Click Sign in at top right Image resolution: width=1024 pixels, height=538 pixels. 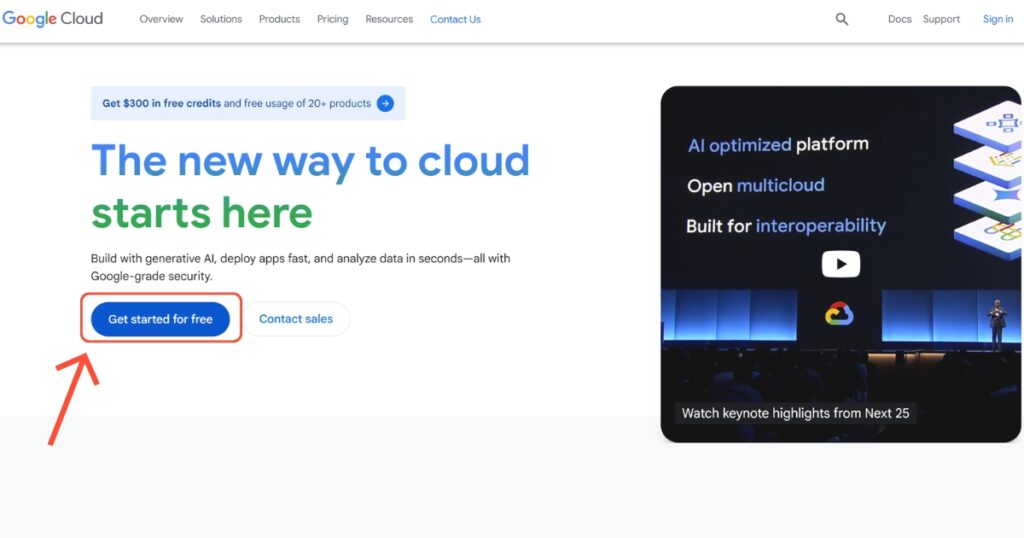pos(997,19)
